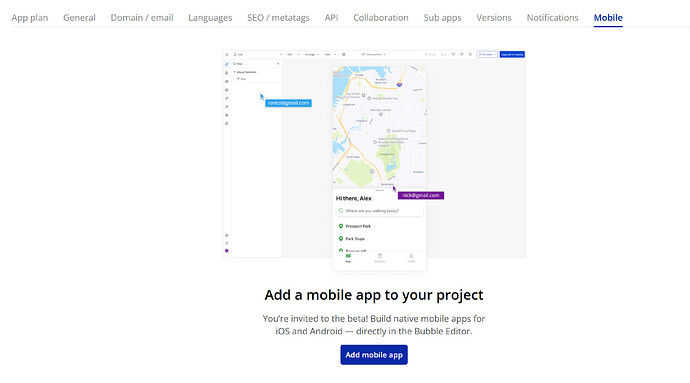This screenshot has width=690, height=383.
Task: Open the Sub apps tab
Action: coord(442,18)
